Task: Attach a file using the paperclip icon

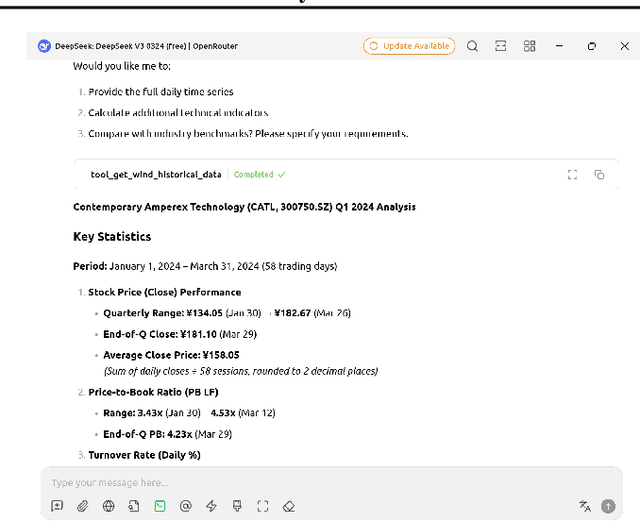Action: coord(83,506)
